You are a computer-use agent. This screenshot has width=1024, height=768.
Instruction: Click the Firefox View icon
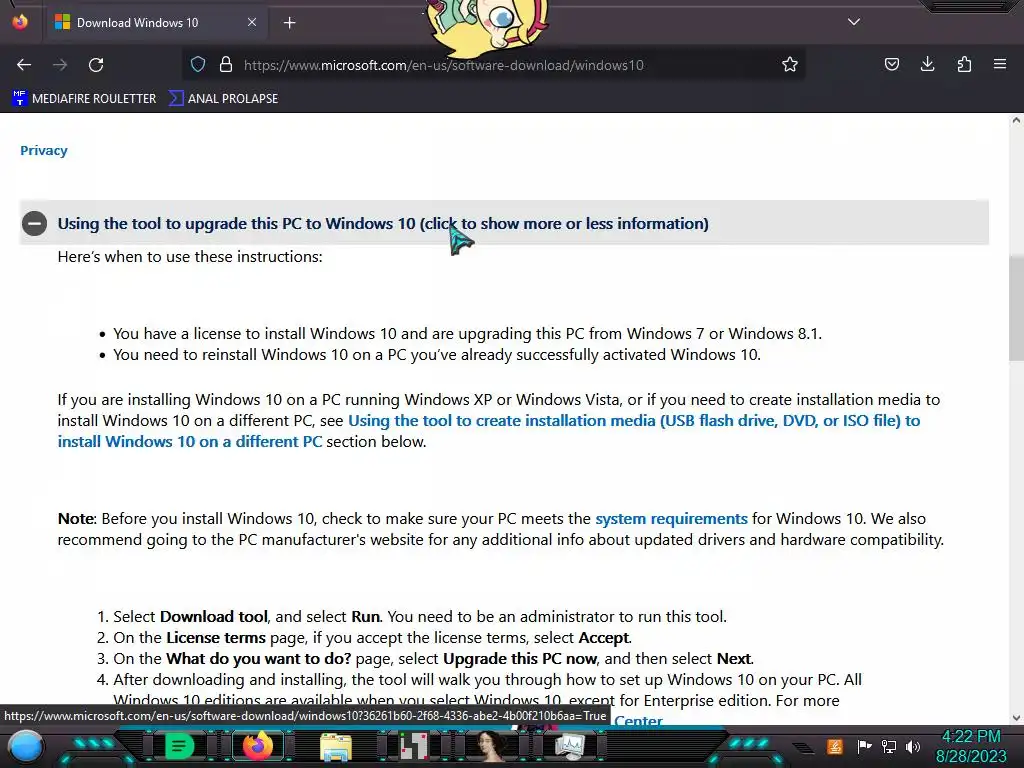tap(20, 22)
